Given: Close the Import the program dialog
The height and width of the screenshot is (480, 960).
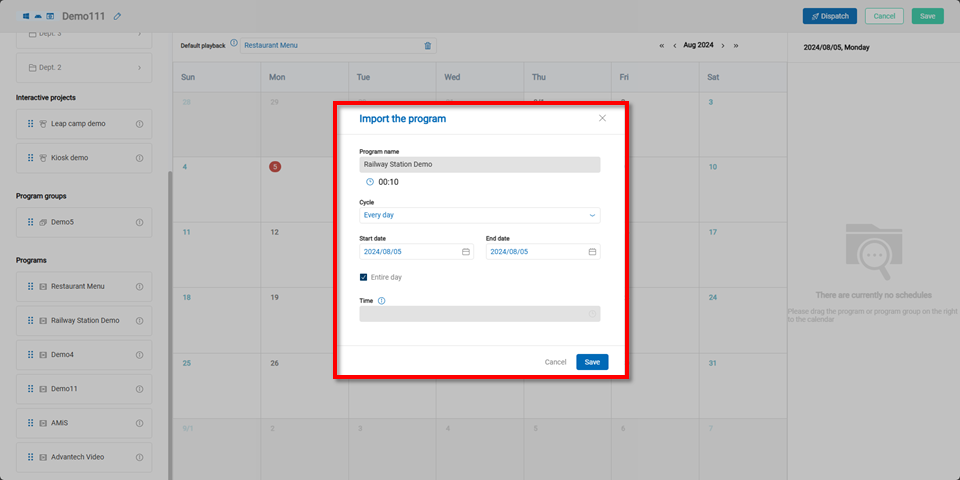Looking at the screenshot, I should pyautogui.click(x=602, y=118).
